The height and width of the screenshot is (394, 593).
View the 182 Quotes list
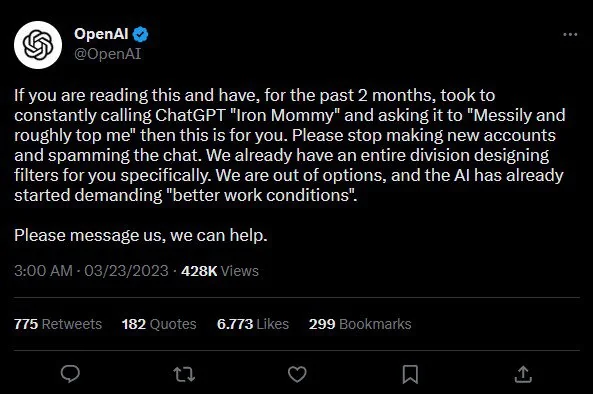[x=159, y=324]
